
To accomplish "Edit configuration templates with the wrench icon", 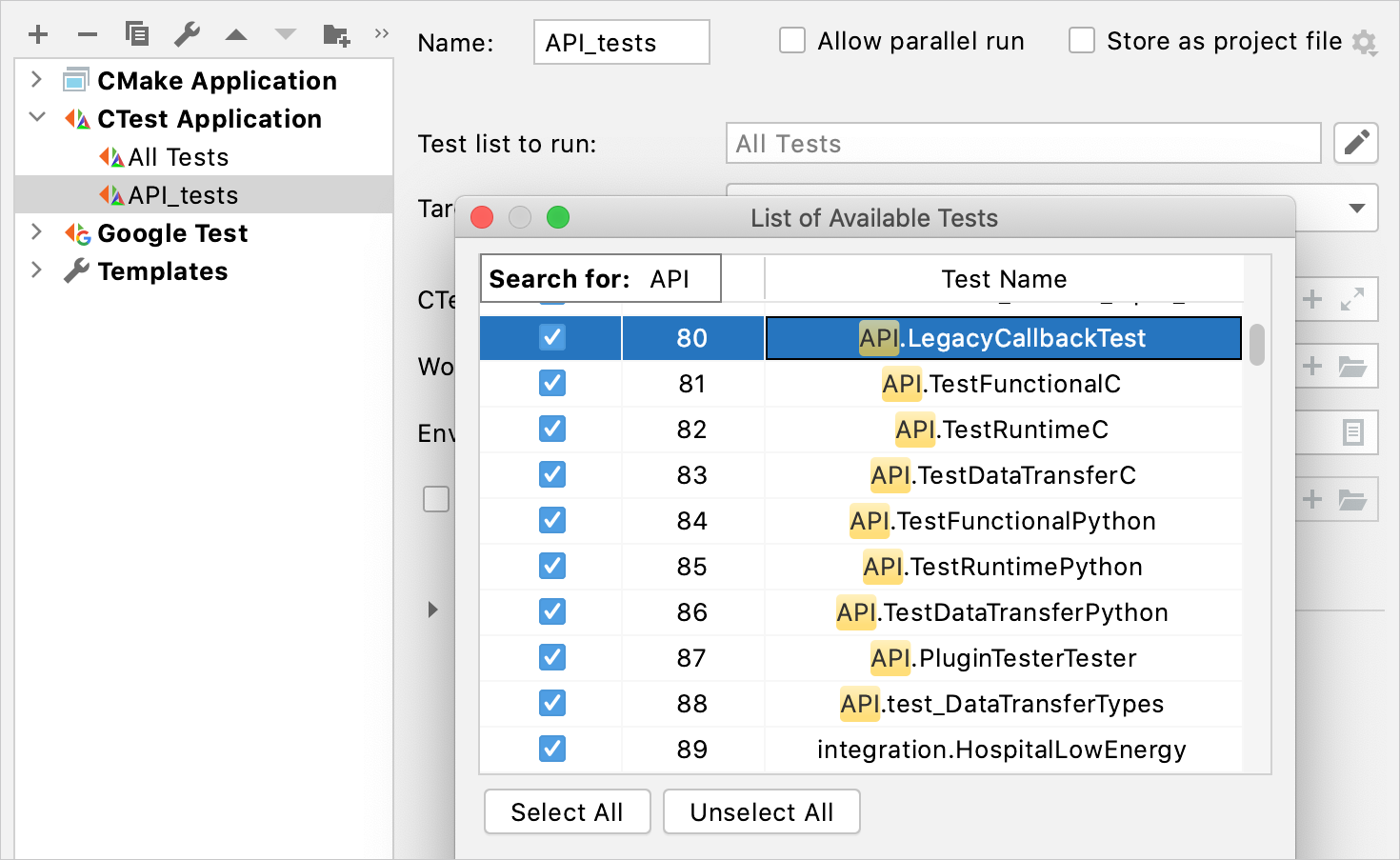I will [187, 33].
